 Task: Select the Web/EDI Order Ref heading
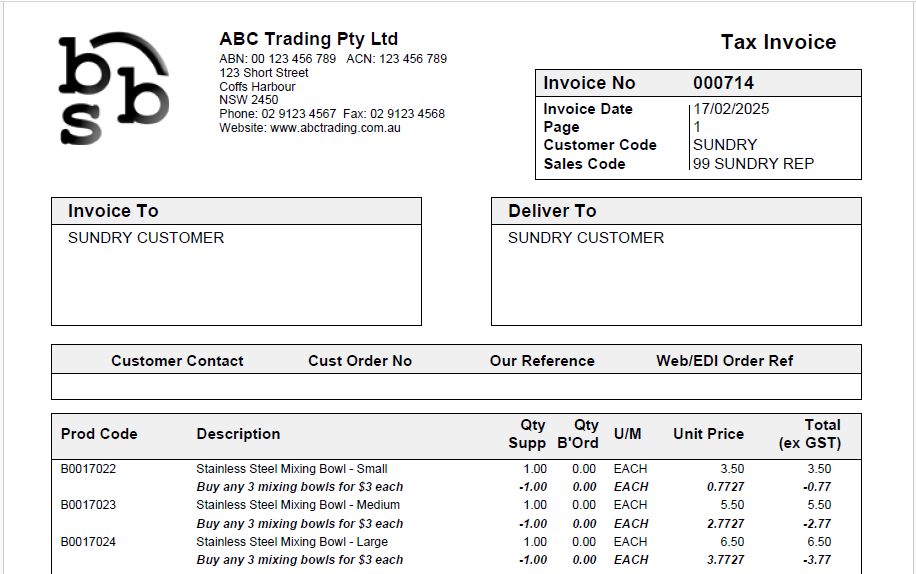[x=724, y=361]
